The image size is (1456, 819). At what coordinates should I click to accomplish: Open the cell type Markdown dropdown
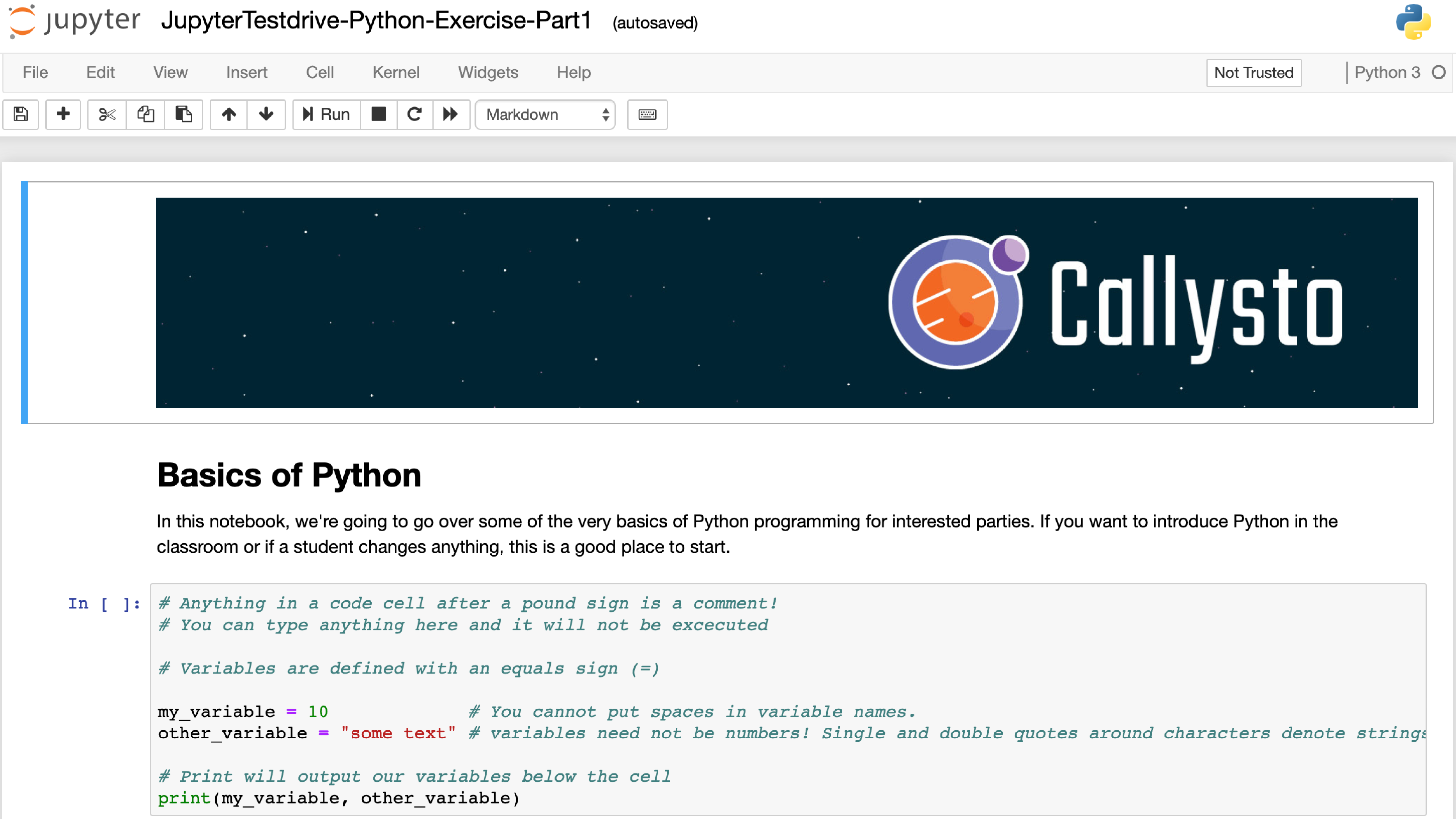point(546,115)
